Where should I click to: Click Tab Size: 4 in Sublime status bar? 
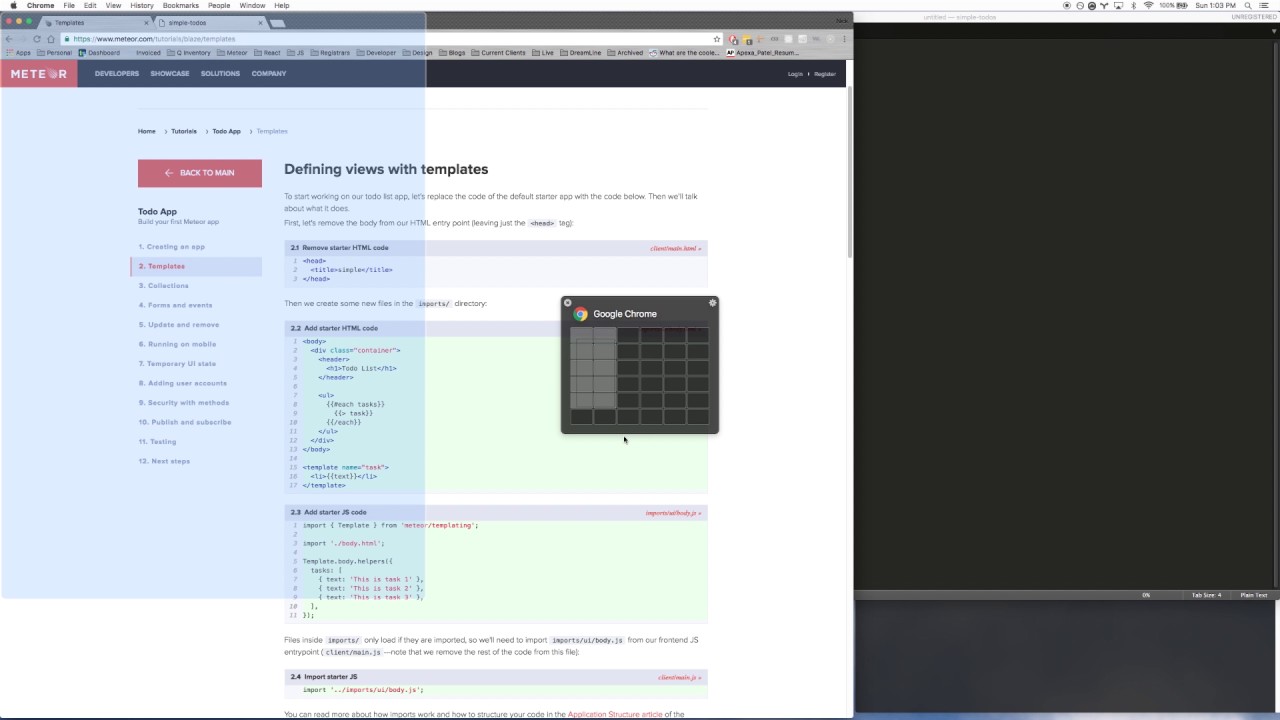(x=1206, y=595)
